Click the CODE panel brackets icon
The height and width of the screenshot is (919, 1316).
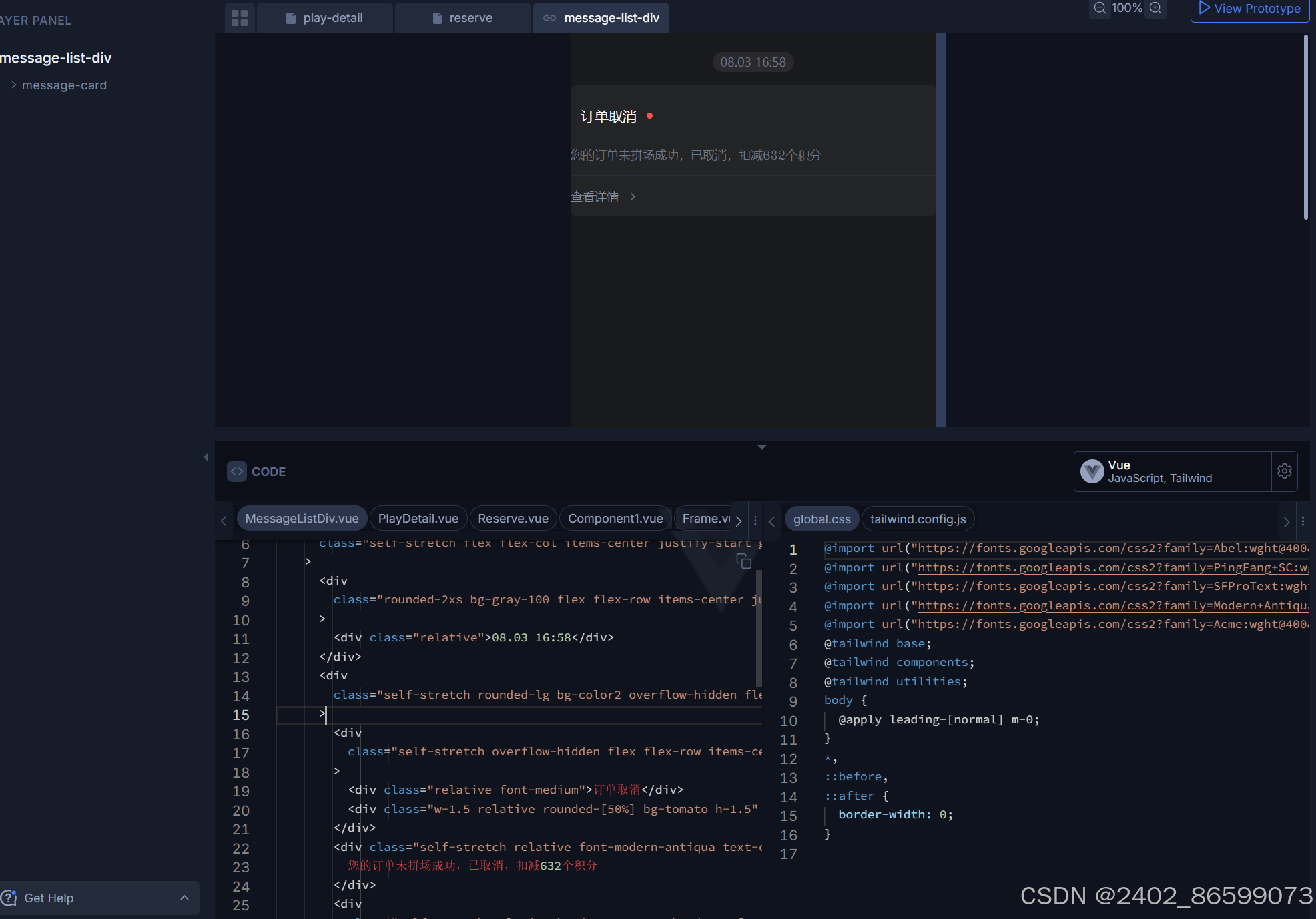(237, 471)
